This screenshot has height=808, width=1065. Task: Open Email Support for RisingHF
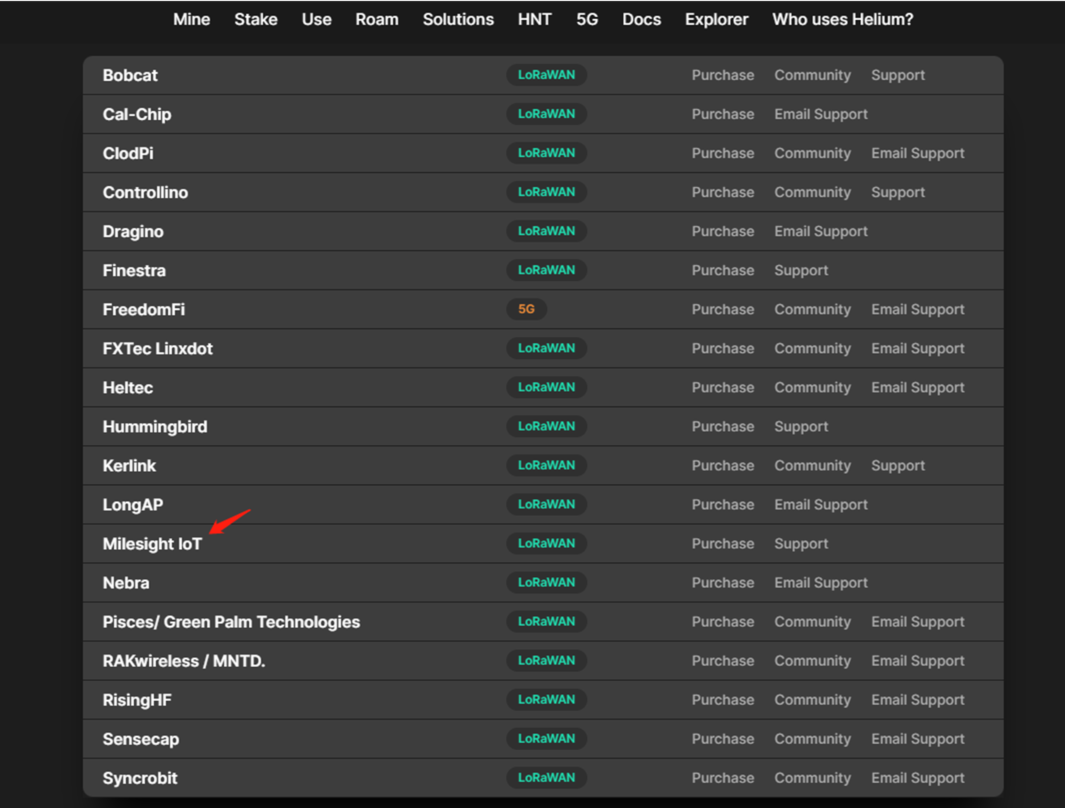tap(918, 700)
